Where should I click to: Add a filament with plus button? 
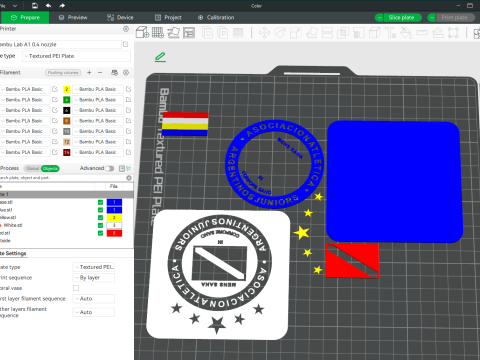pos(89,73)
